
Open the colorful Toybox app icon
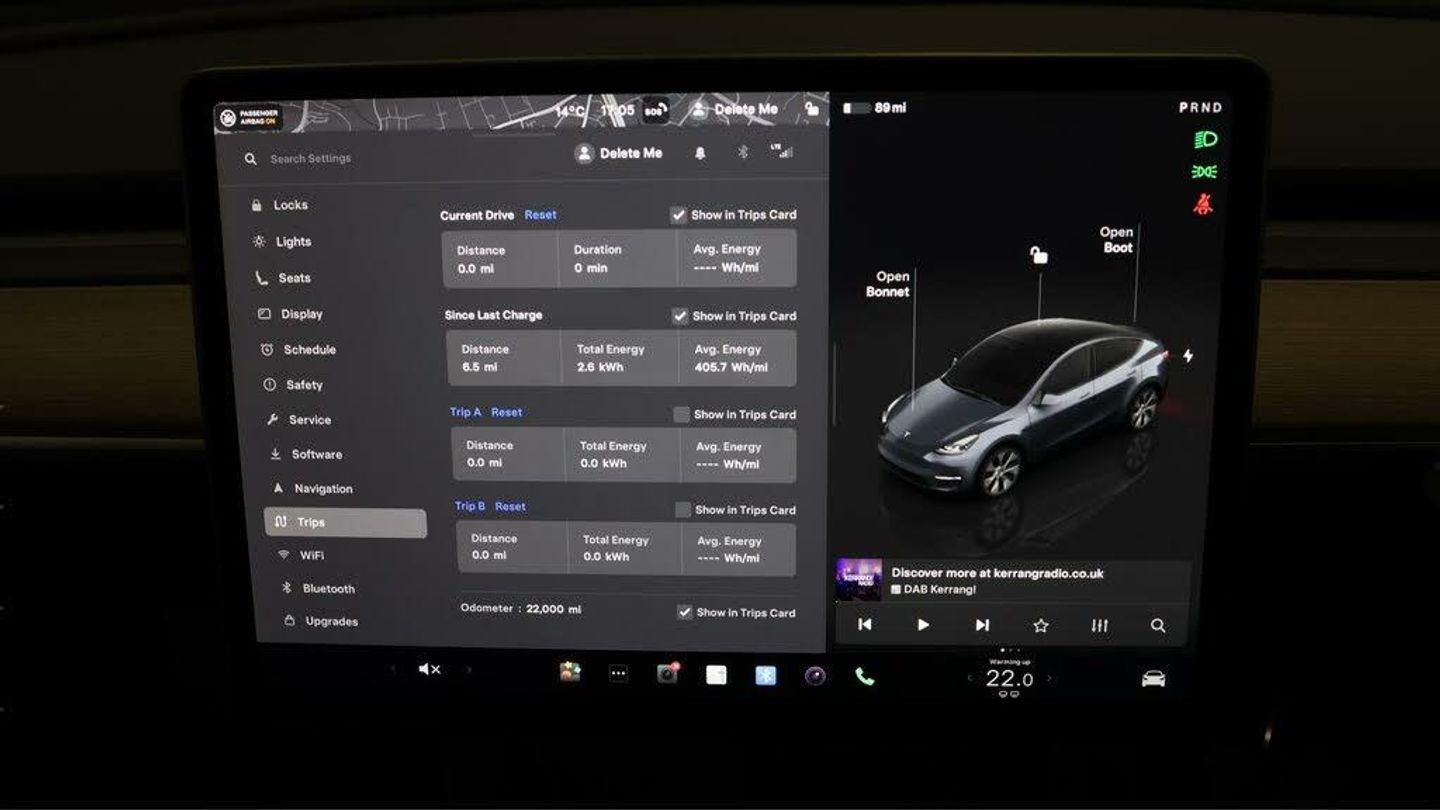pos(570,673)
